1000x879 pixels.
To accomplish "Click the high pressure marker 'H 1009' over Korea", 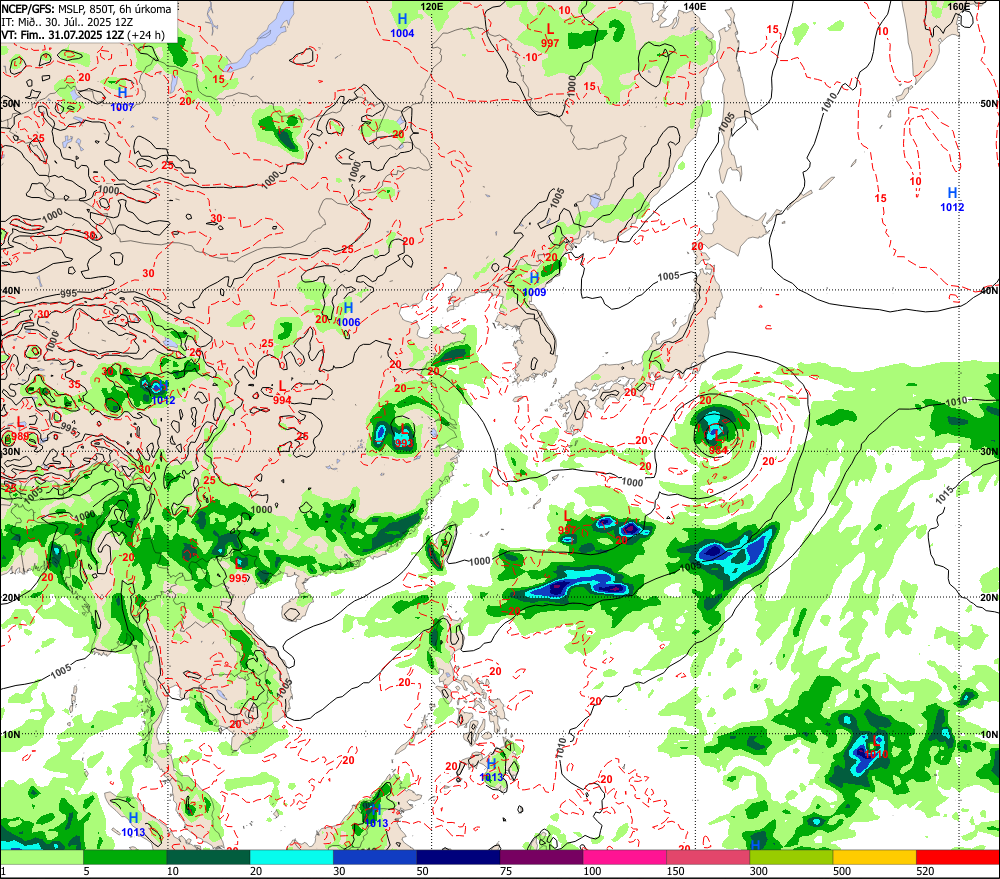I will [x=534, y=284].
